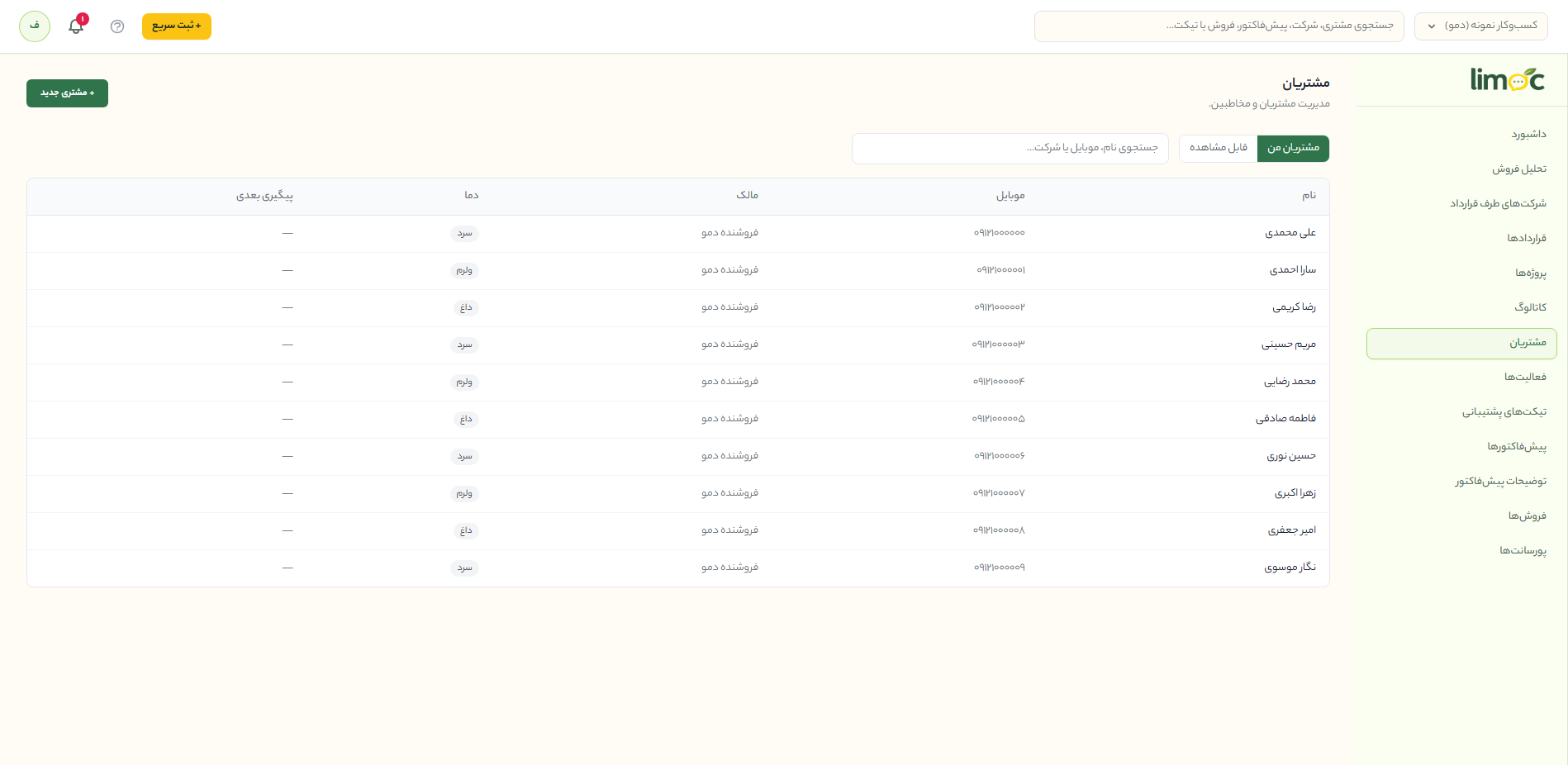Switch to the مشتریان من tab
The height and width of the screenshot is (765, 1568).
coord(1293,149)
